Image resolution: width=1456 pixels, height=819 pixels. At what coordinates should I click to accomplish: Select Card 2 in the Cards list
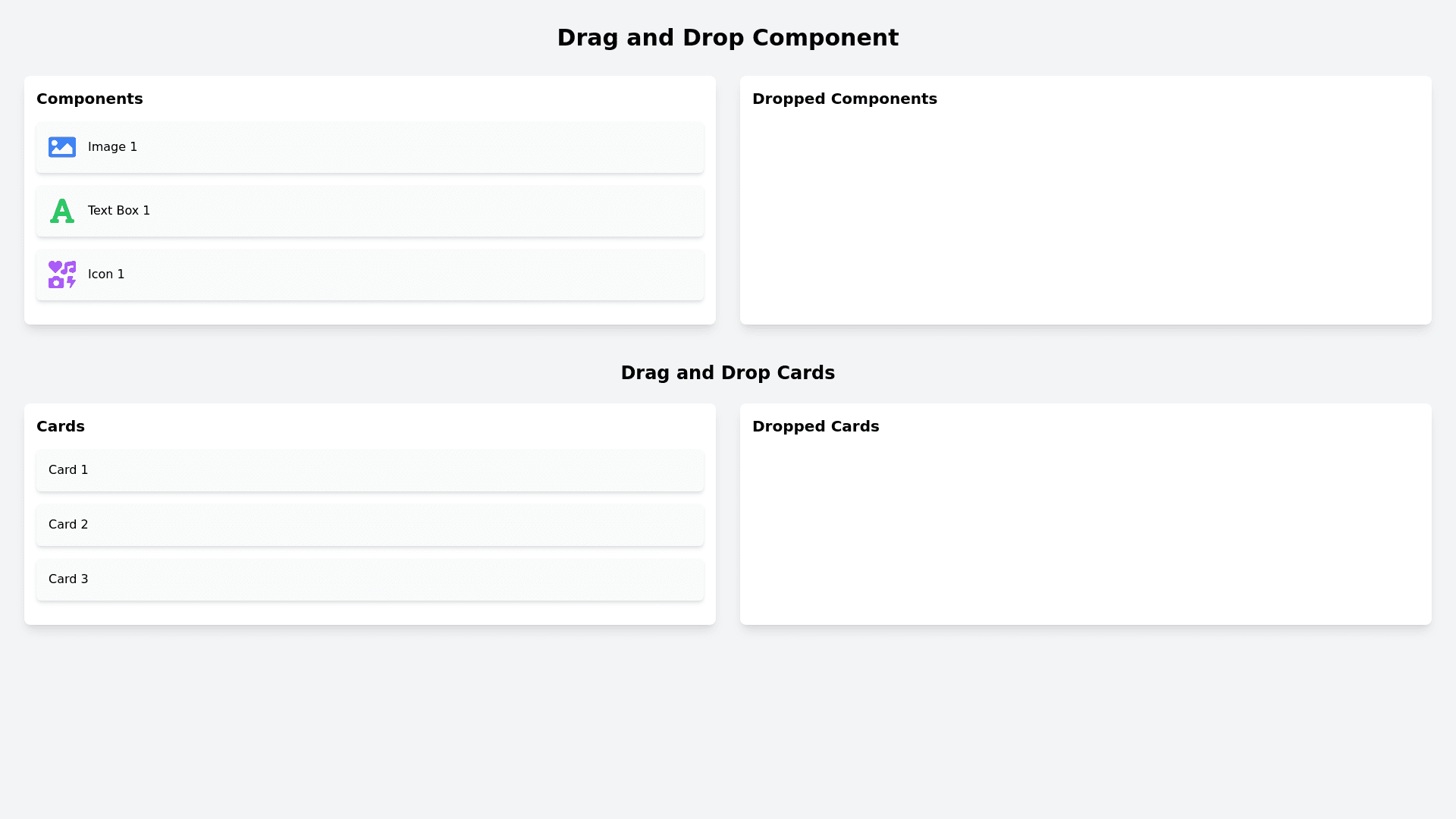68,525
